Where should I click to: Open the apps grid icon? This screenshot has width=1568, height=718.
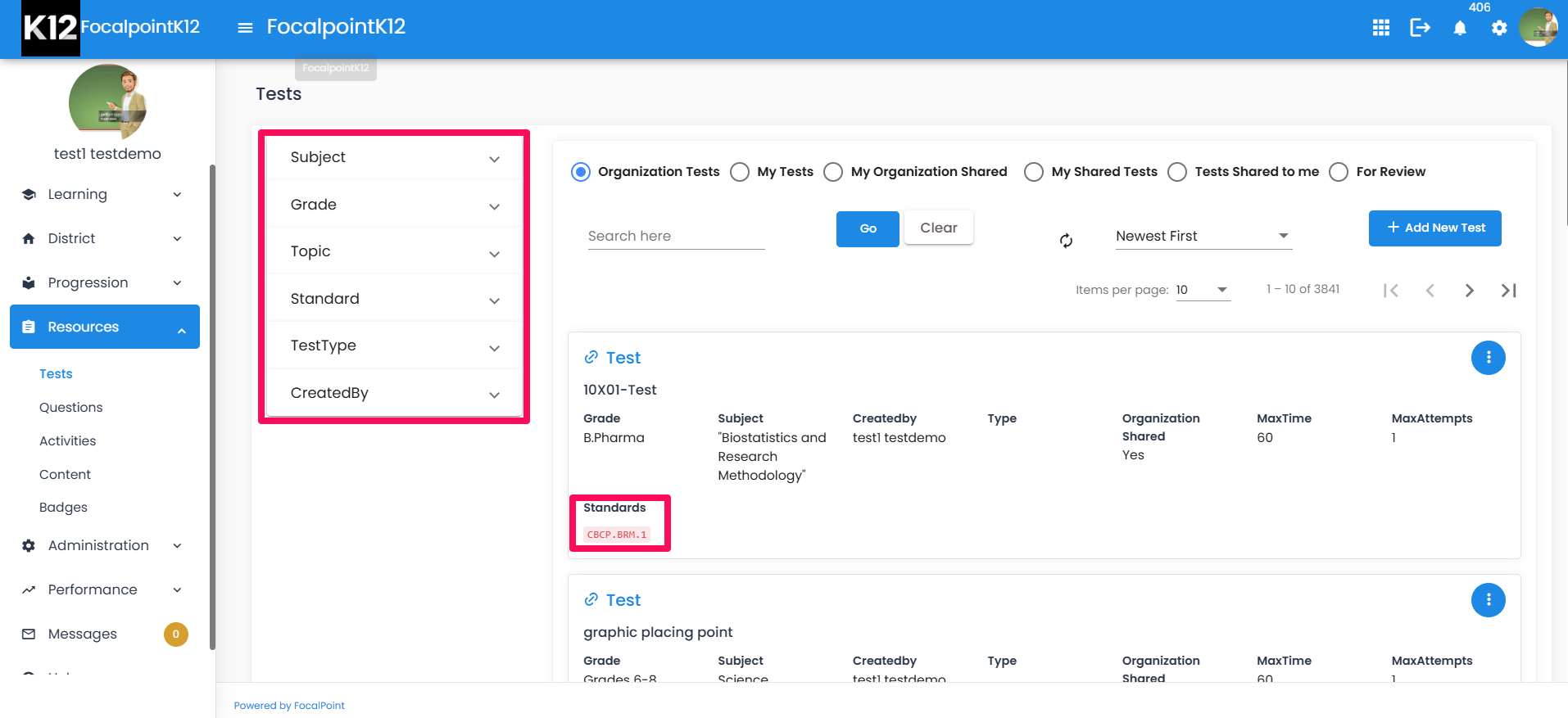1380,28
